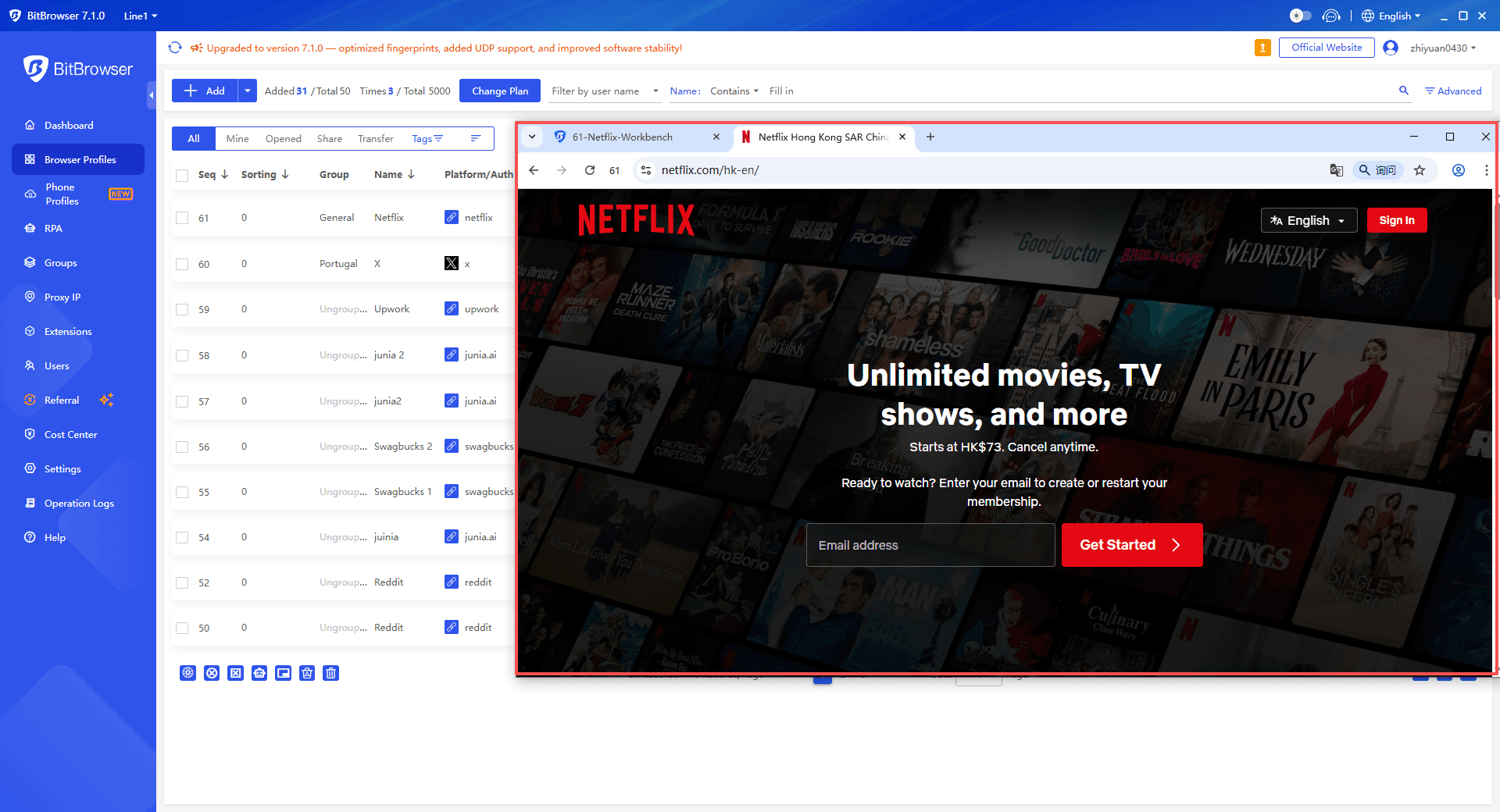Expand the Add button dropdown arrow
The image size is (1500, 812).
click(247, 91)
